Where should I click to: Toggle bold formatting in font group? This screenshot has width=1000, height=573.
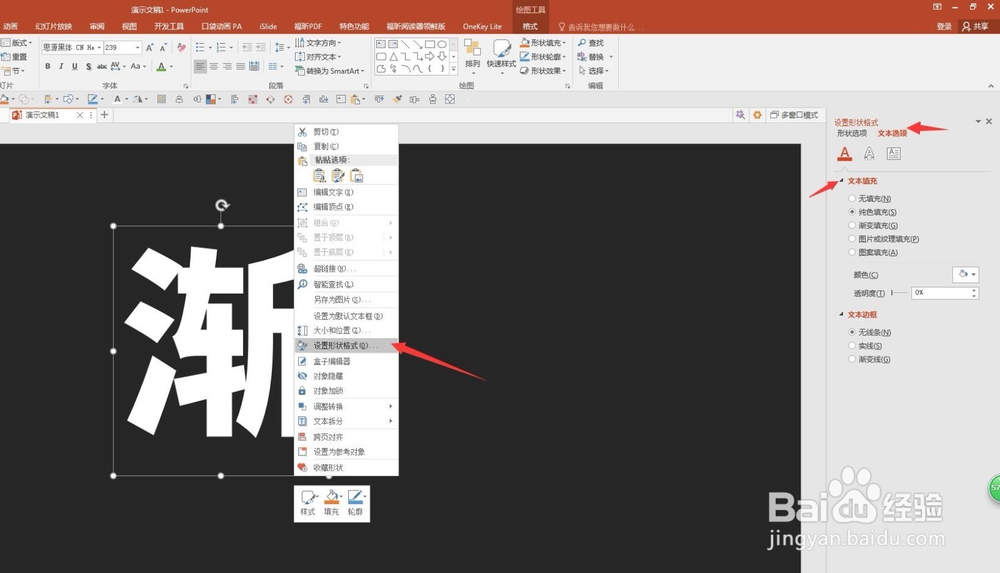[x=48, y=66]
